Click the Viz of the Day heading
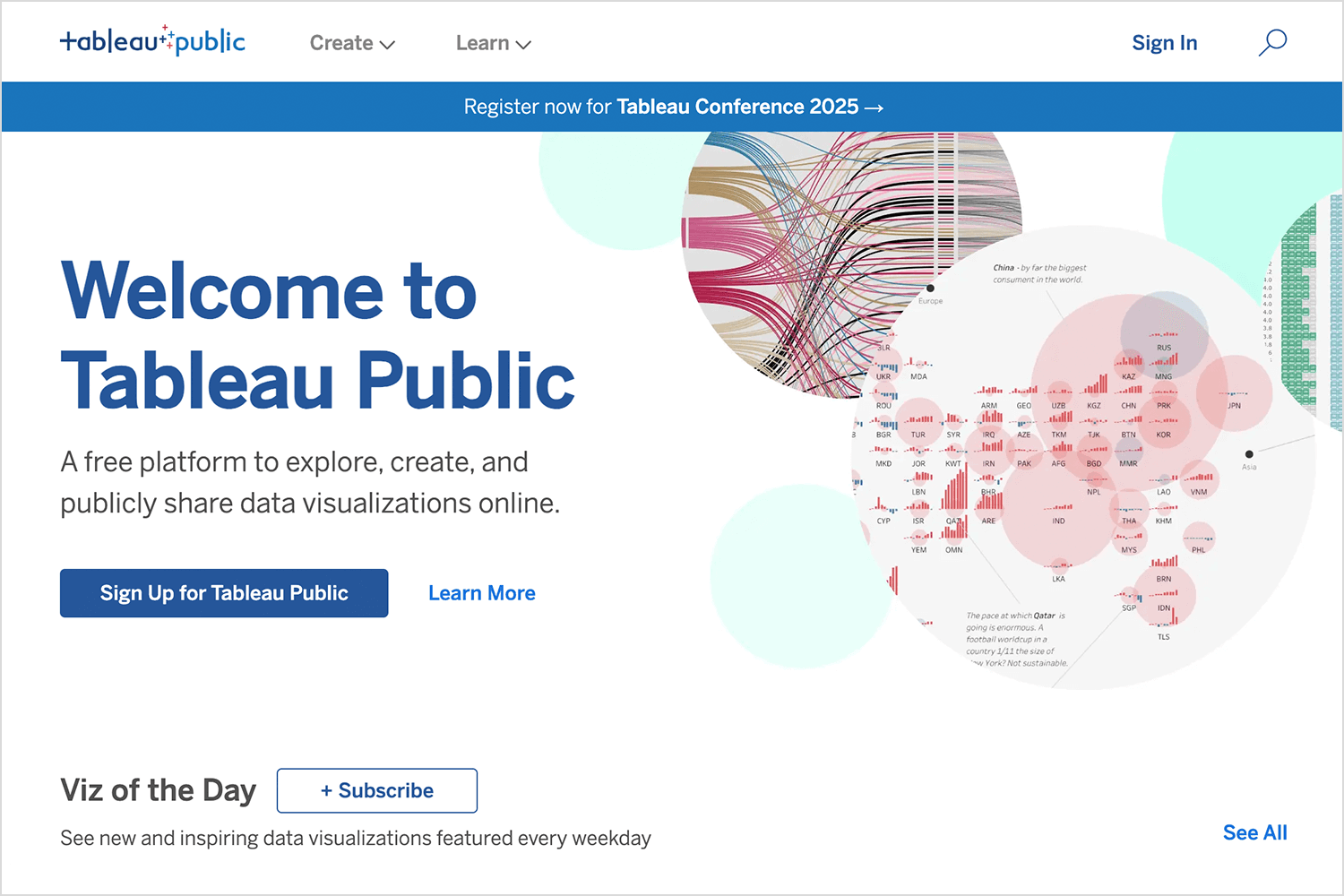Screen dimensions: 1344x896 pos(159,790)
